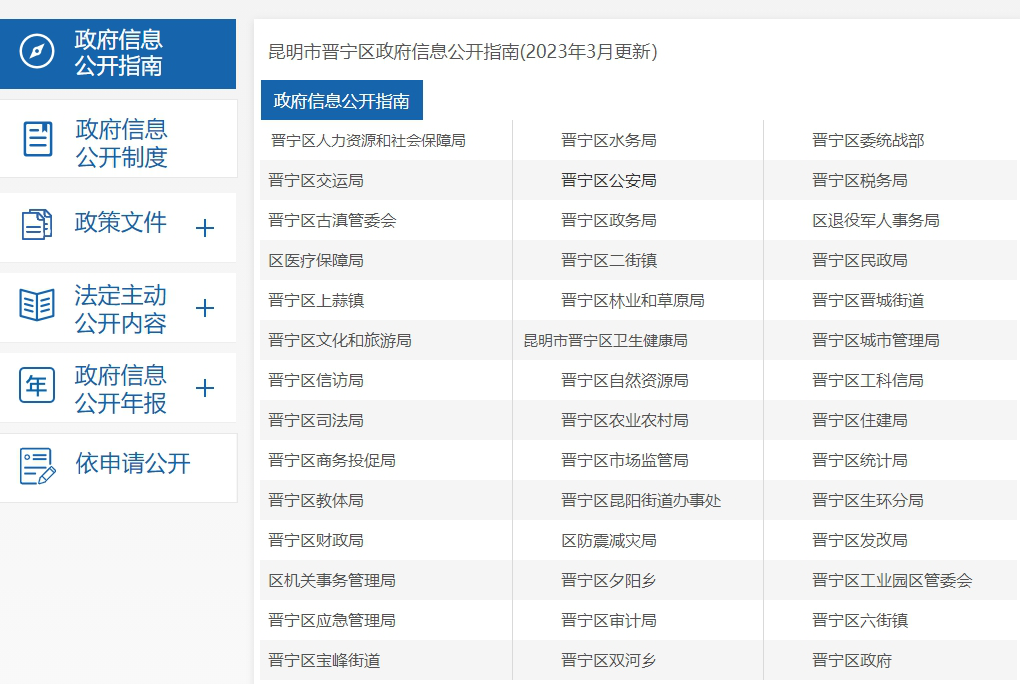Open the 政府信息公开指南 sidebar menu item
Viewport: 1020px width, 684px height.
pyautogui.click(x=118, y=53)
